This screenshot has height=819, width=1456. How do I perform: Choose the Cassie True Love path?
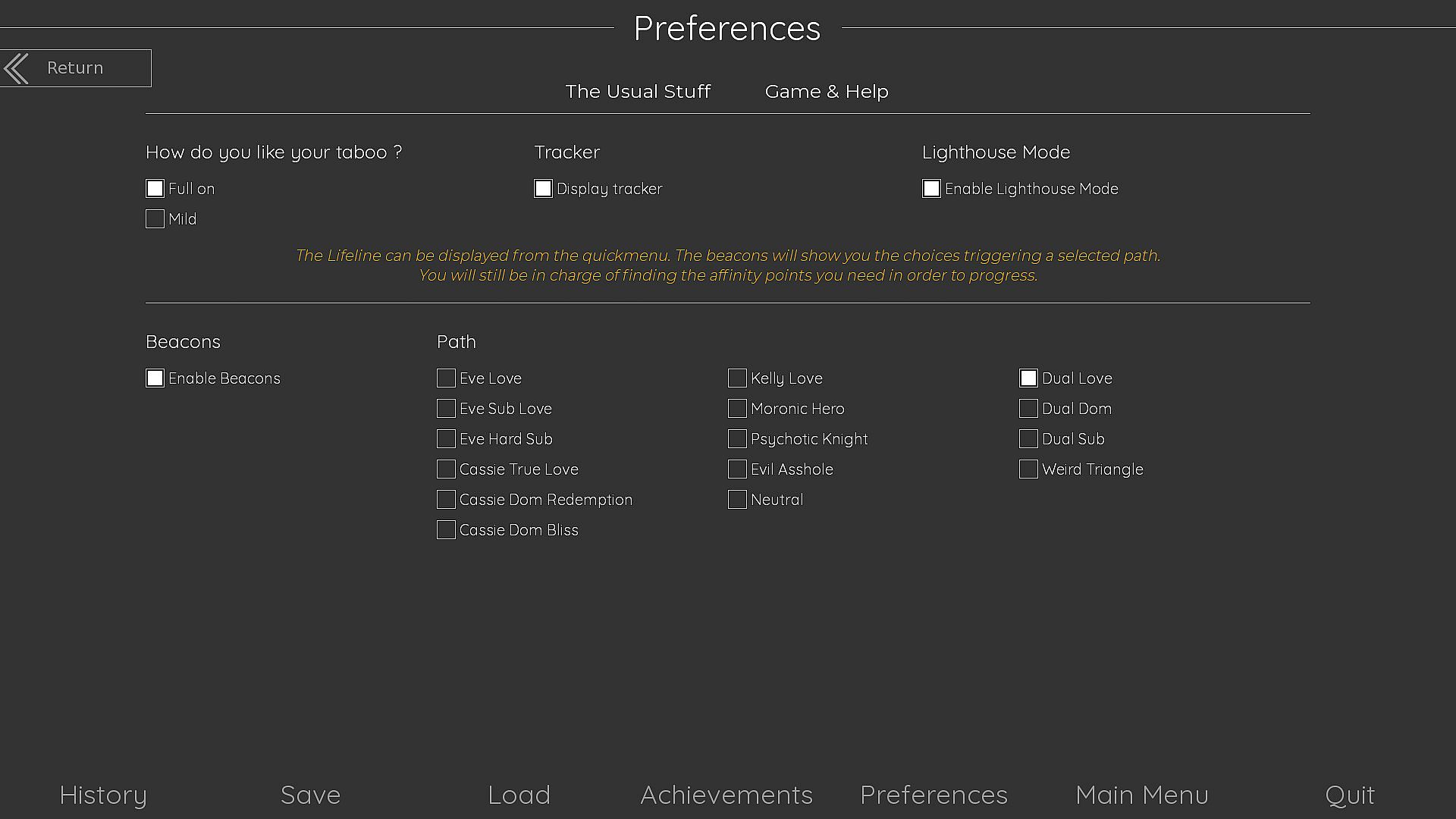point(447,469)
